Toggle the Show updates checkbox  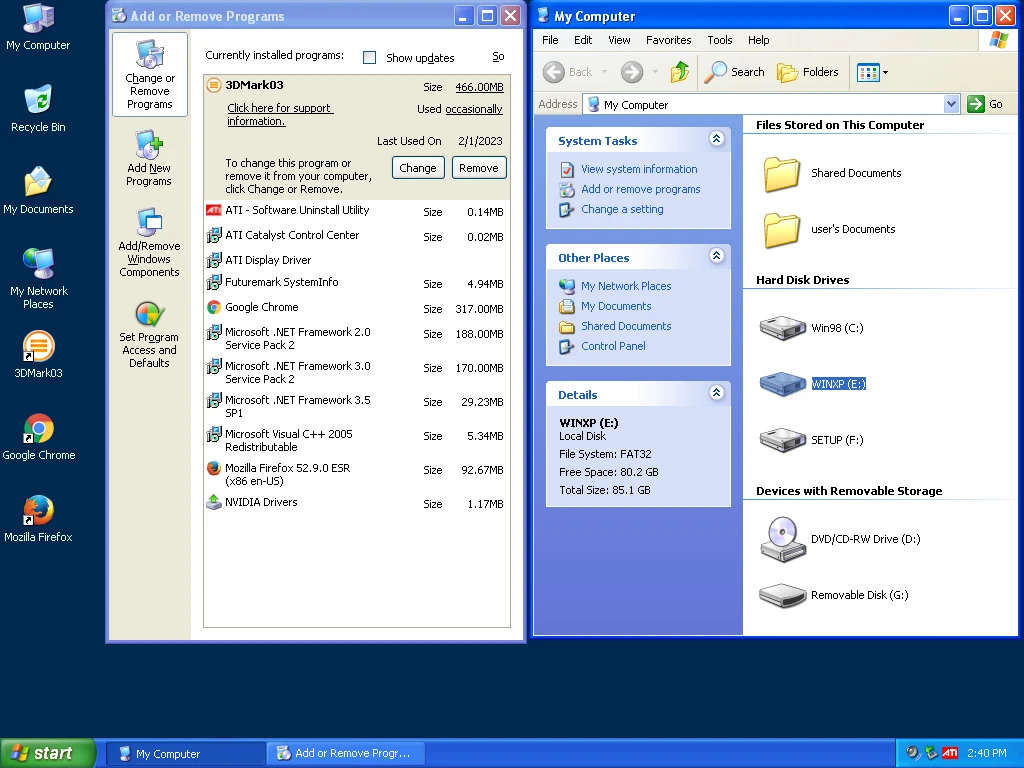(x=370, y=57)
